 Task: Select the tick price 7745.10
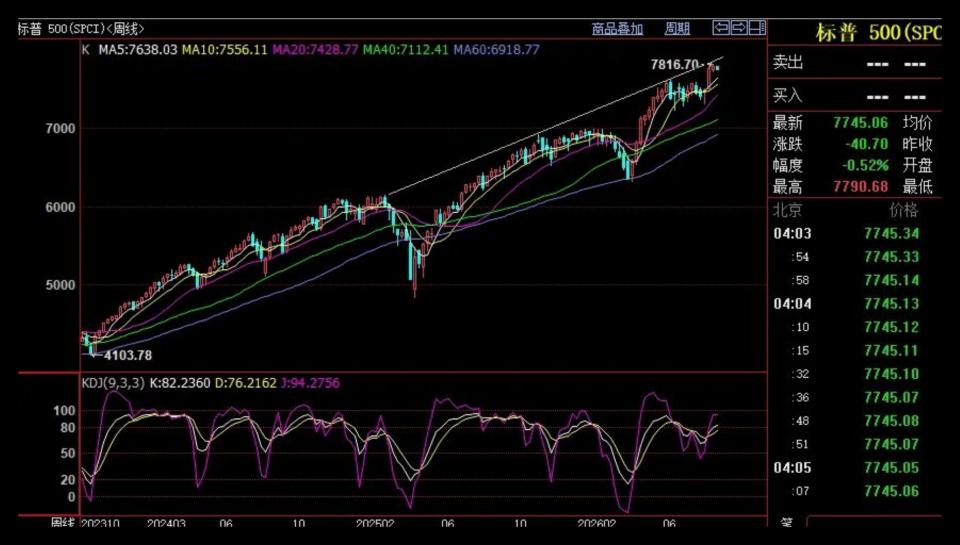[891, 374]
